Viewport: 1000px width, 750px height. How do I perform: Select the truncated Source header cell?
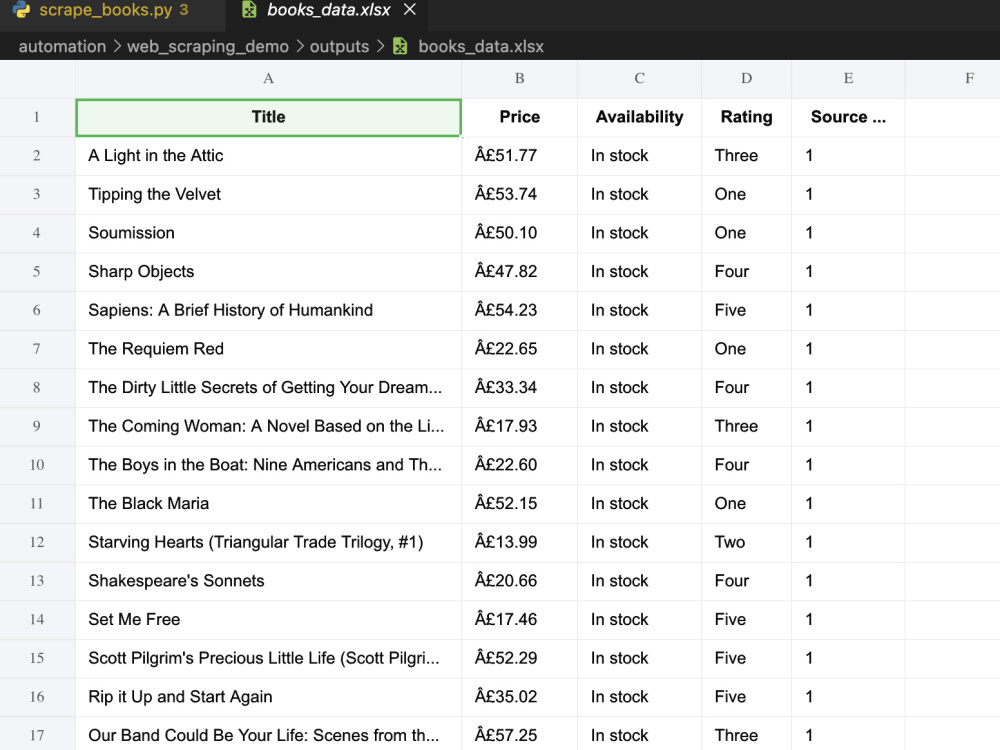click(x=848, y=117)
